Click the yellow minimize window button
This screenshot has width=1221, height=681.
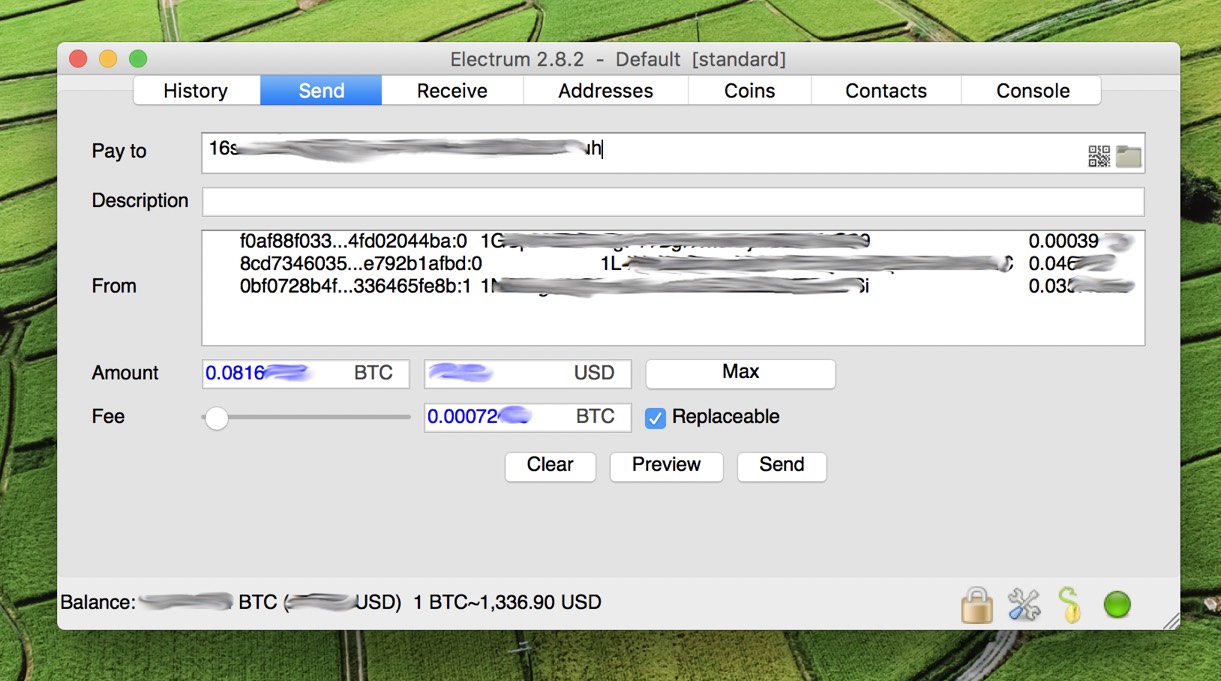click(x=108, y=59)
